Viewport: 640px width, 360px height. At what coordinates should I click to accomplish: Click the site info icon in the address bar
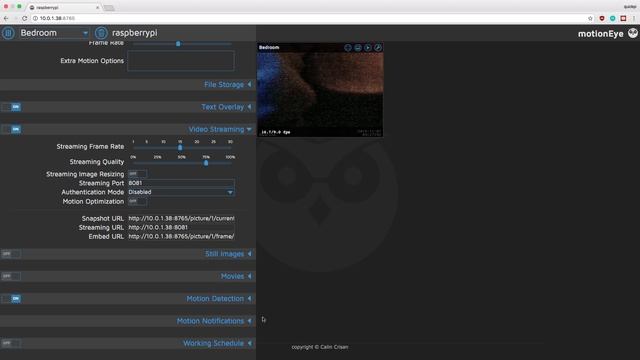(35, 18)
